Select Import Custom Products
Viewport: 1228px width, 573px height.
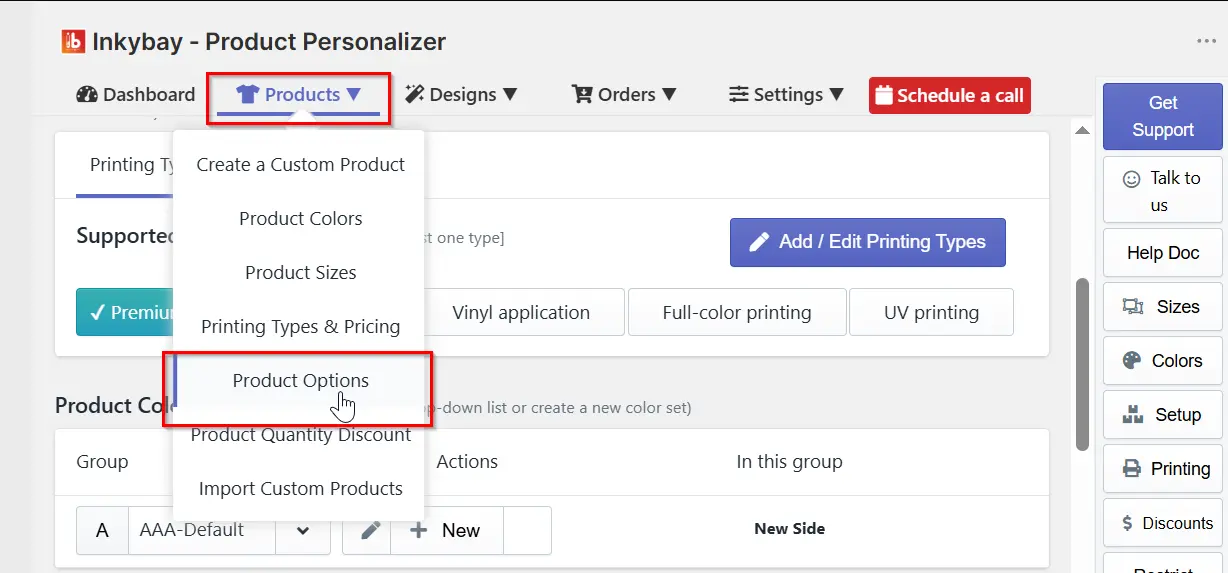[x=301, y=489]
